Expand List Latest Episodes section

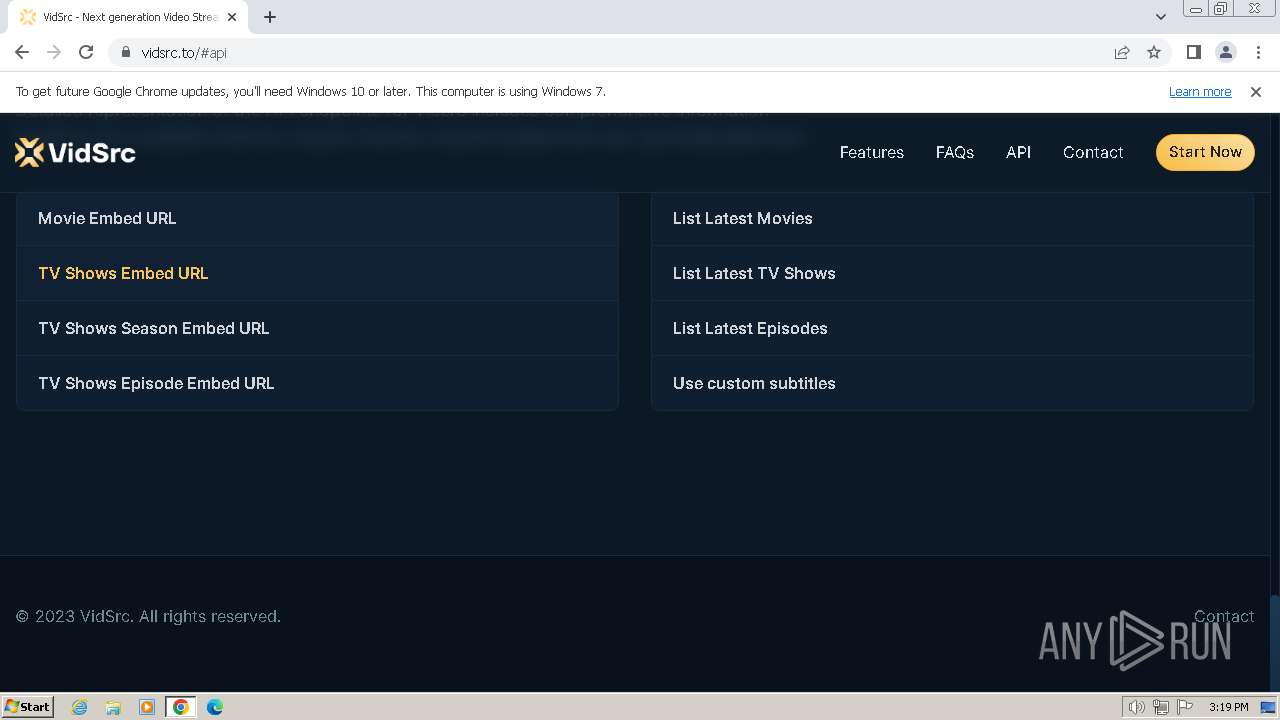tap(952, 328)
